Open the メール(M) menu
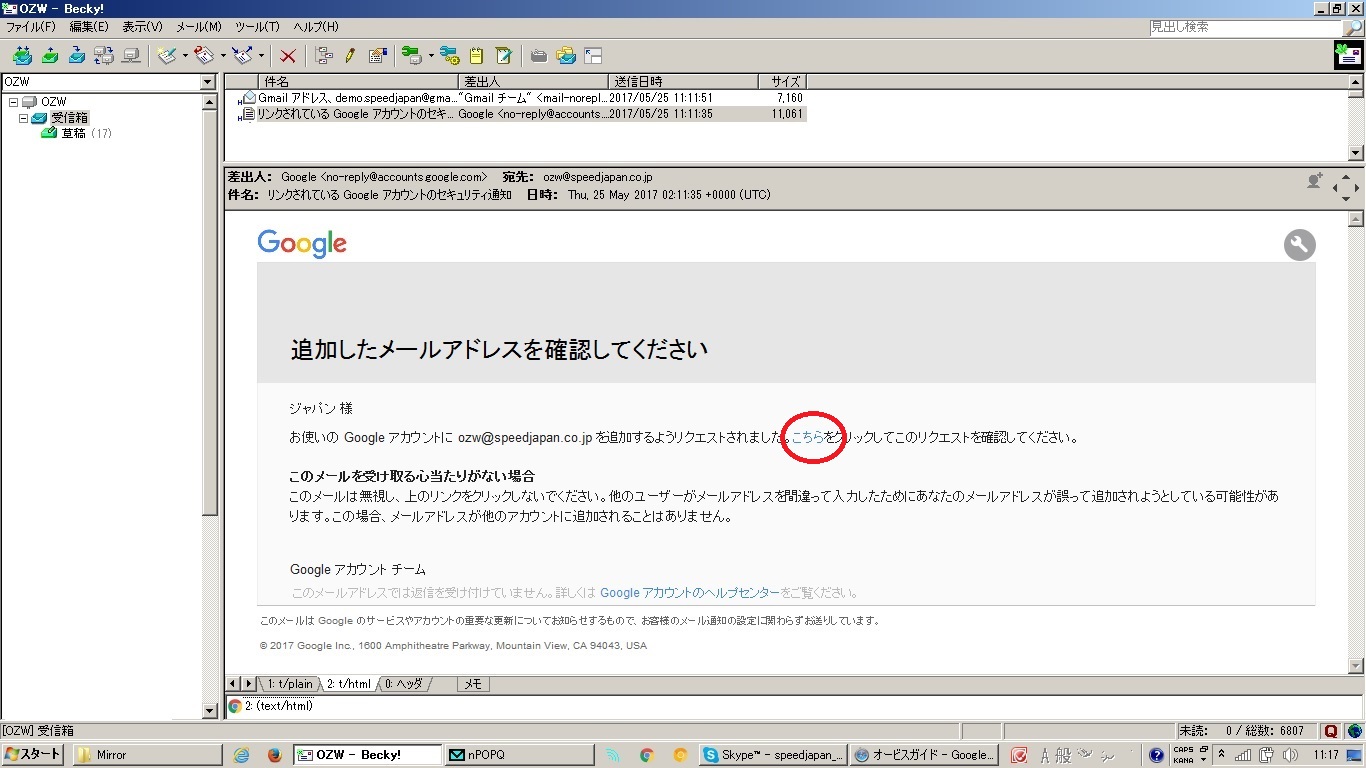 click(199, 27)
